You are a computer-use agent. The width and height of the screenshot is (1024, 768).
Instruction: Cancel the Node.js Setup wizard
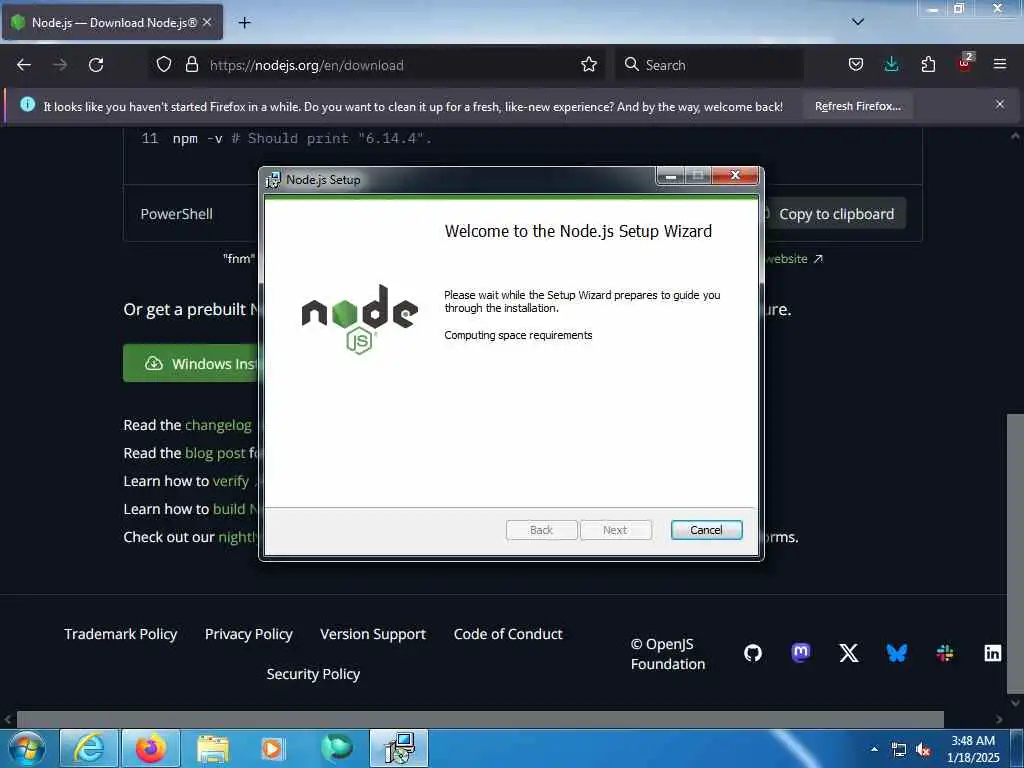[706, 530]
